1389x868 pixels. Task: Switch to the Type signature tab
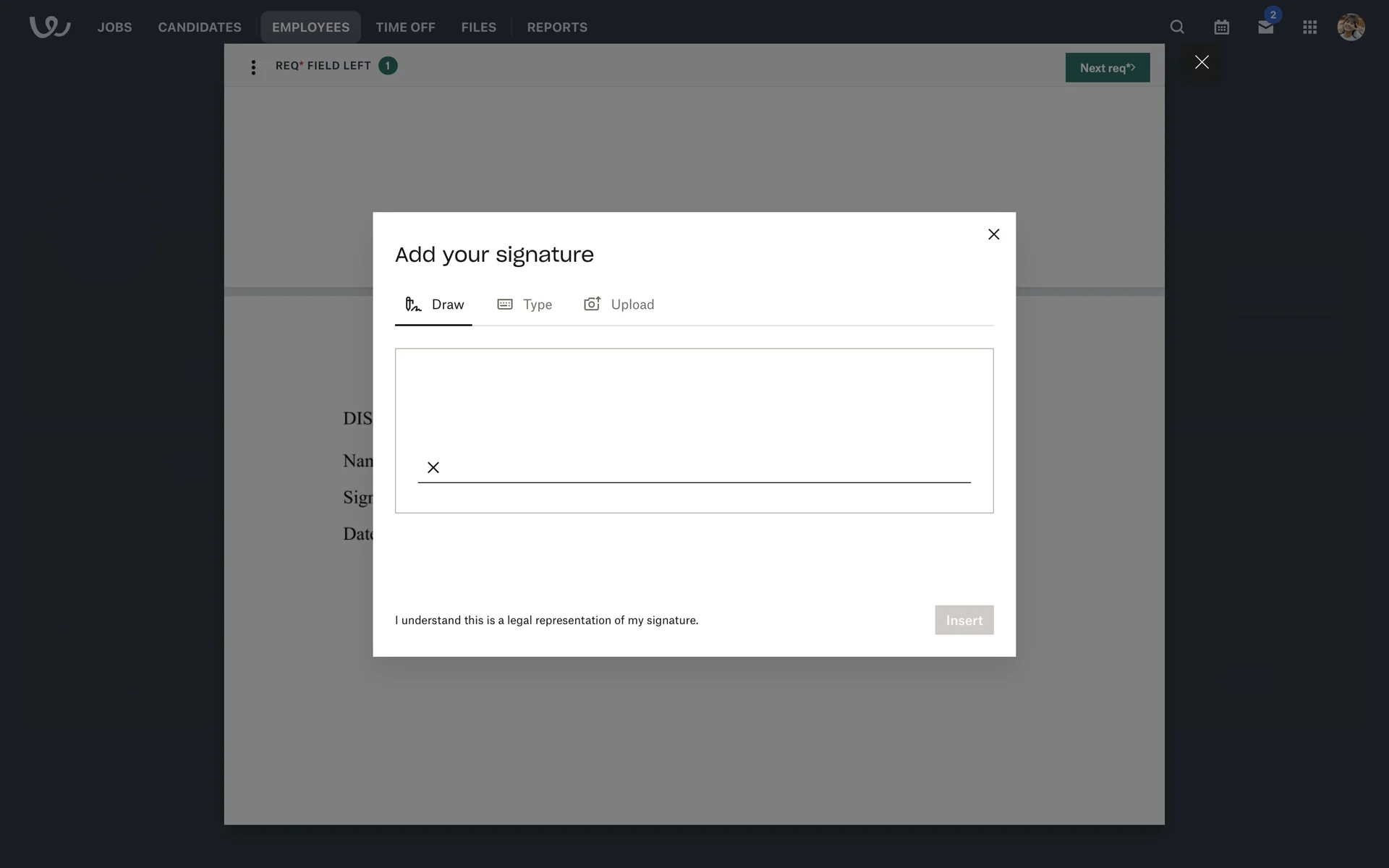pos(525,305)
